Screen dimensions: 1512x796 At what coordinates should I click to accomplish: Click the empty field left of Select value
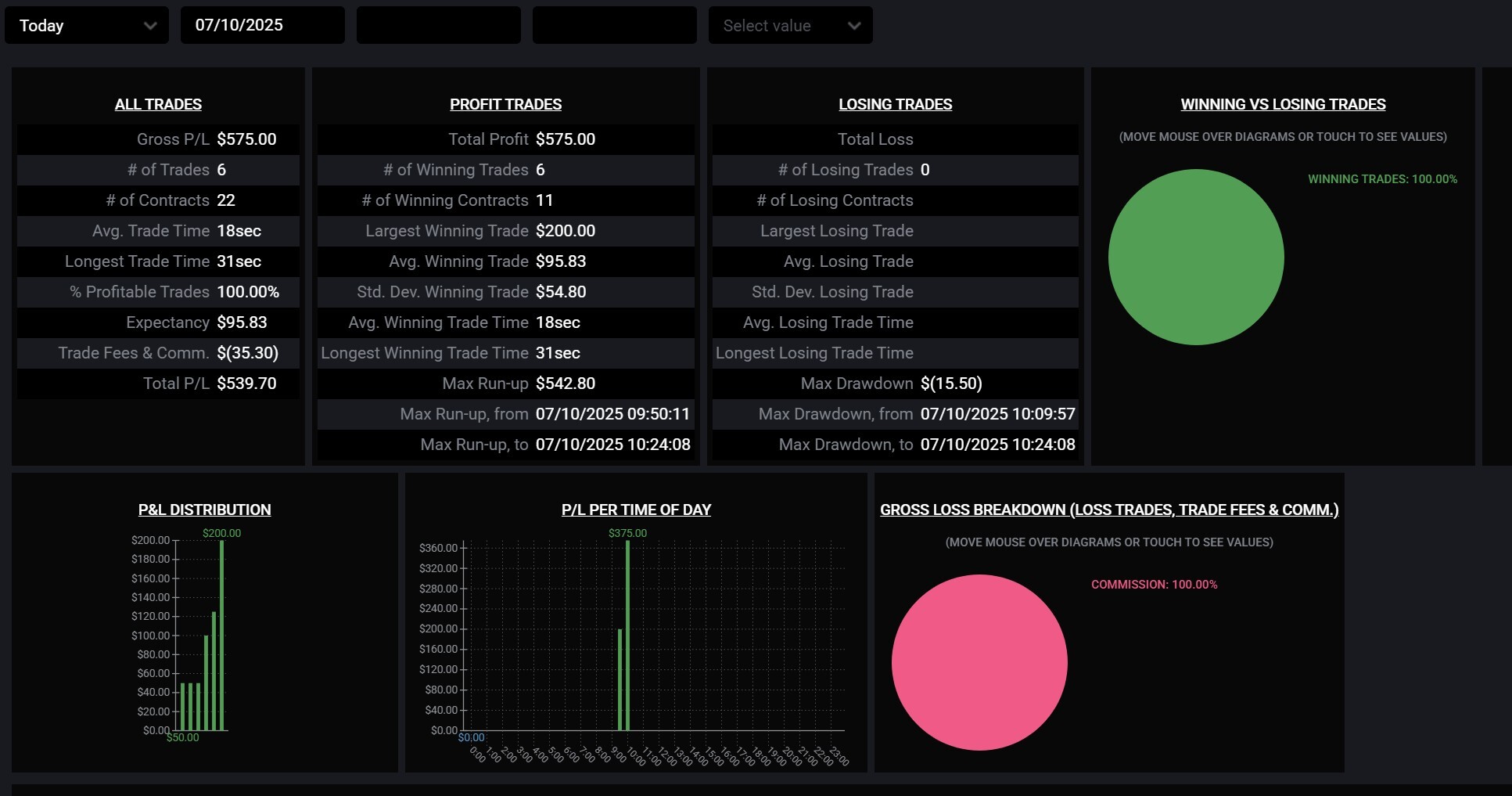pyautogui.click(x=614, y=26)
